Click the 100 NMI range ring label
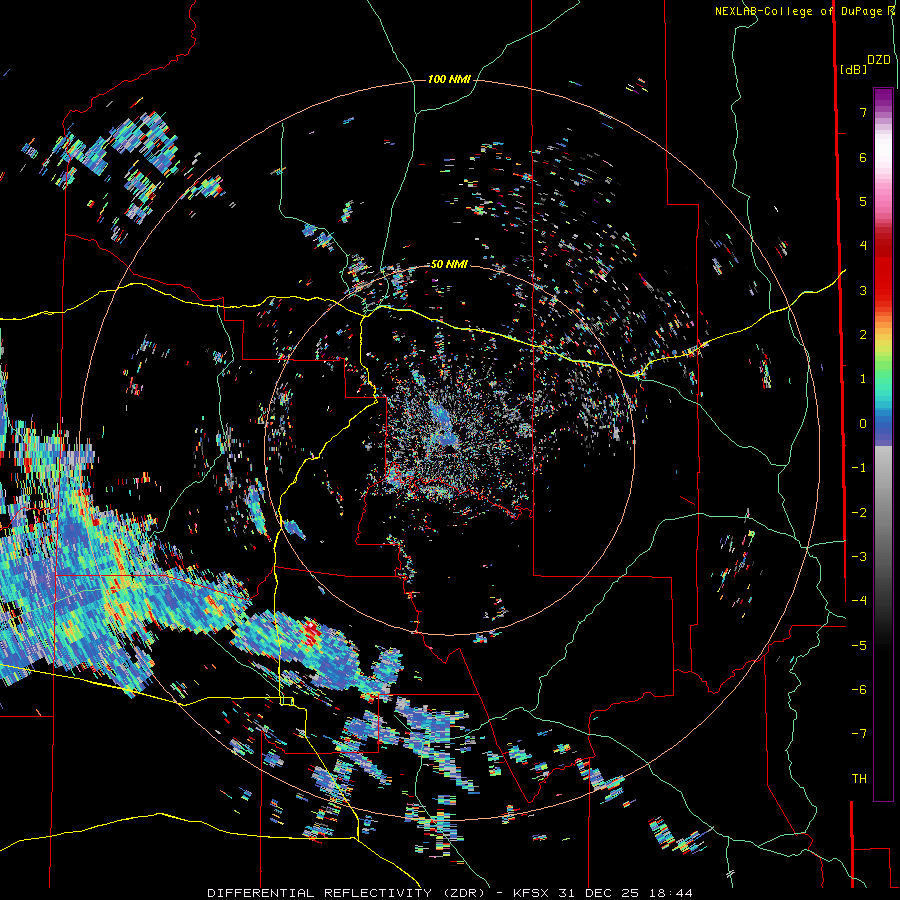900x900 pixels. pos(449,79)
